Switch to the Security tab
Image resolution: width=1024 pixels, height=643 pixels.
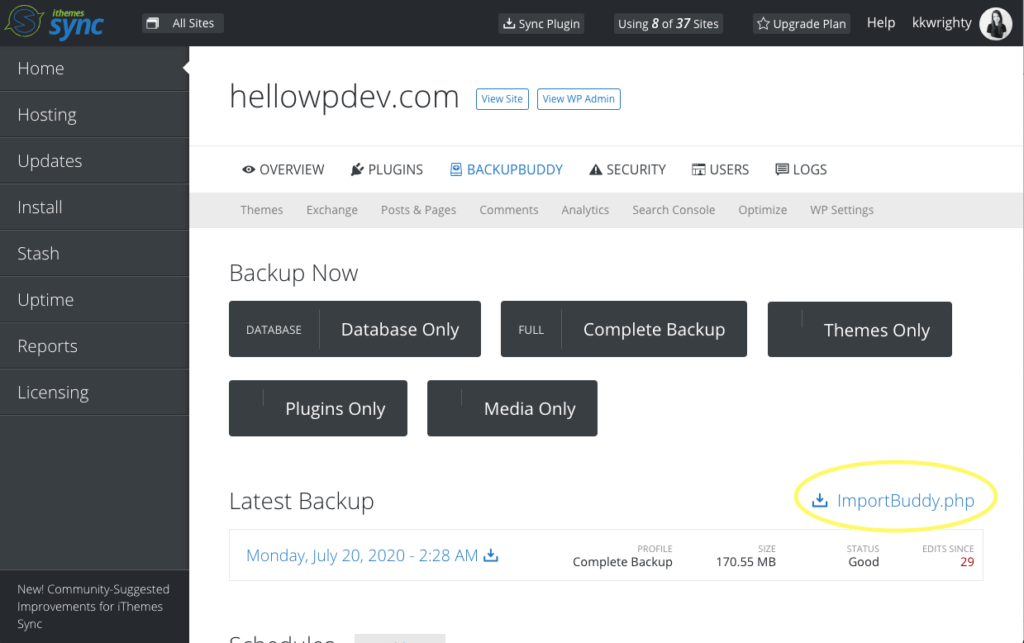click(628, 170)
